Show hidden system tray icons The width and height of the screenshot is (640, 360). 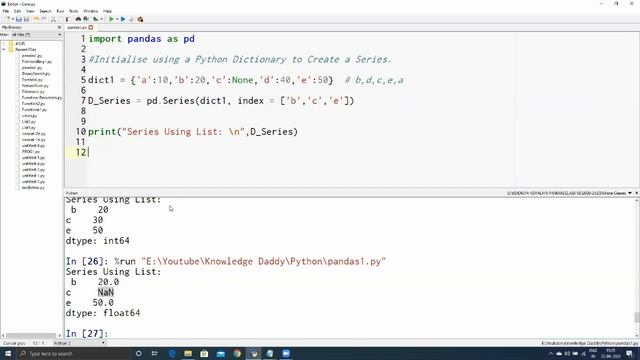click(x=551, y=353)
